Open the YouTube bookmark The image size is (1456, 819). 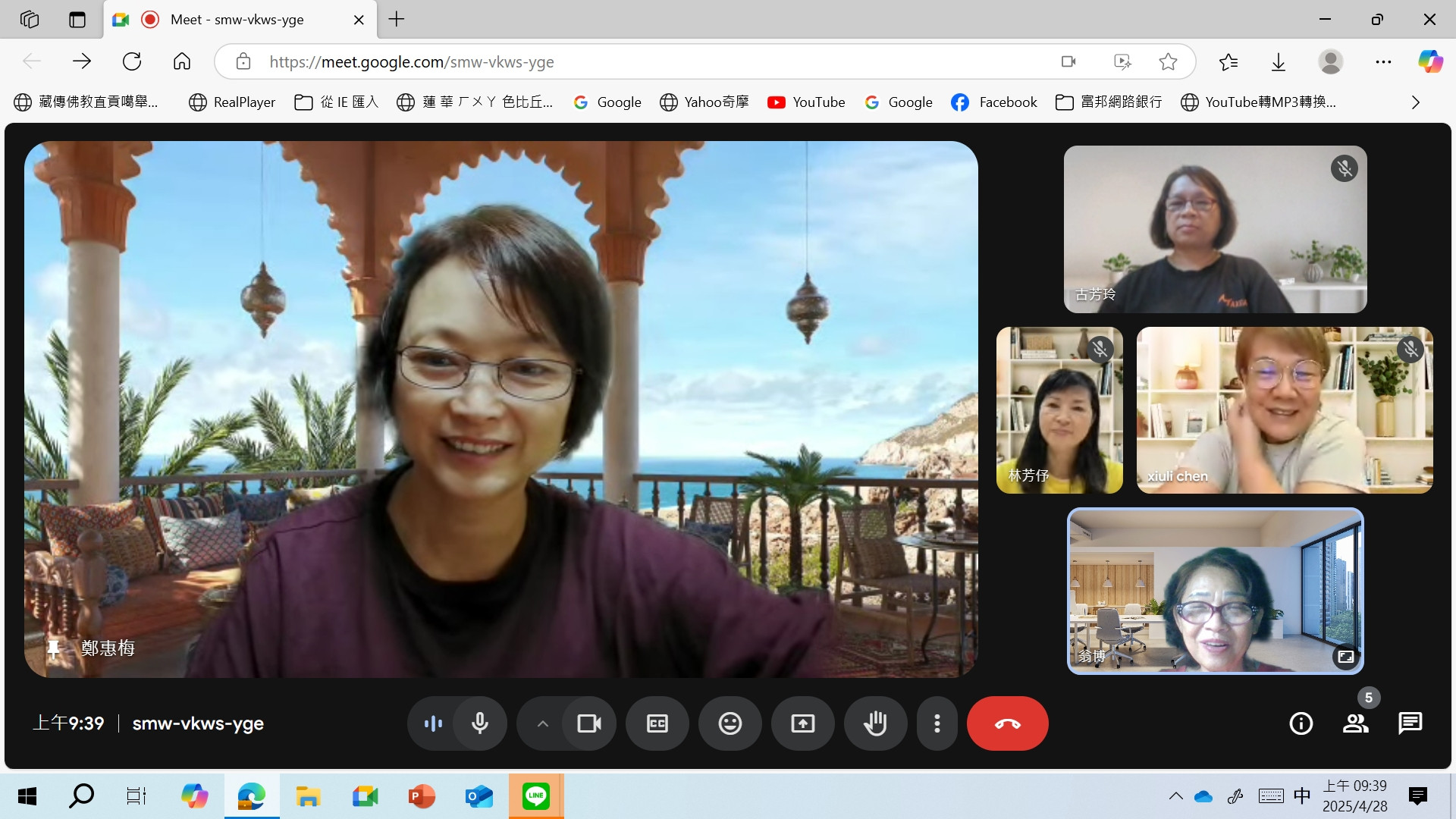click(805, 102)
